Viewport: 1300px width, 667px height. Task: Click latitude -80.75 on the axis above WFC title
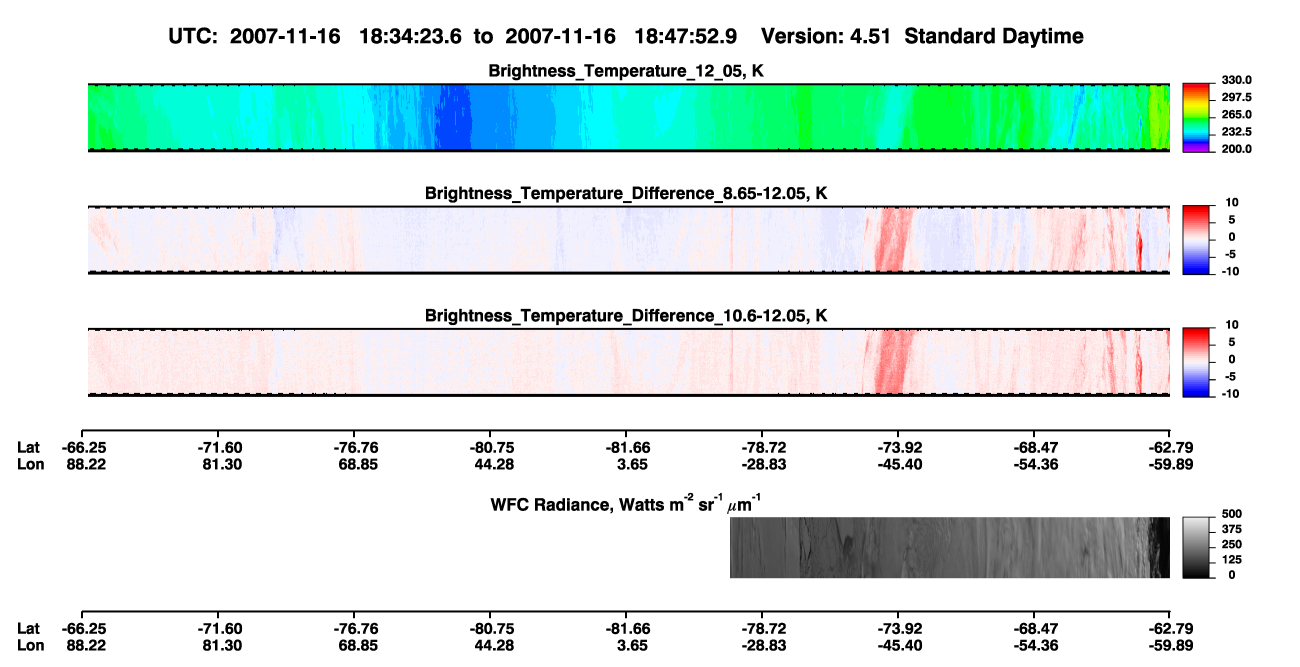click(491, 448)
